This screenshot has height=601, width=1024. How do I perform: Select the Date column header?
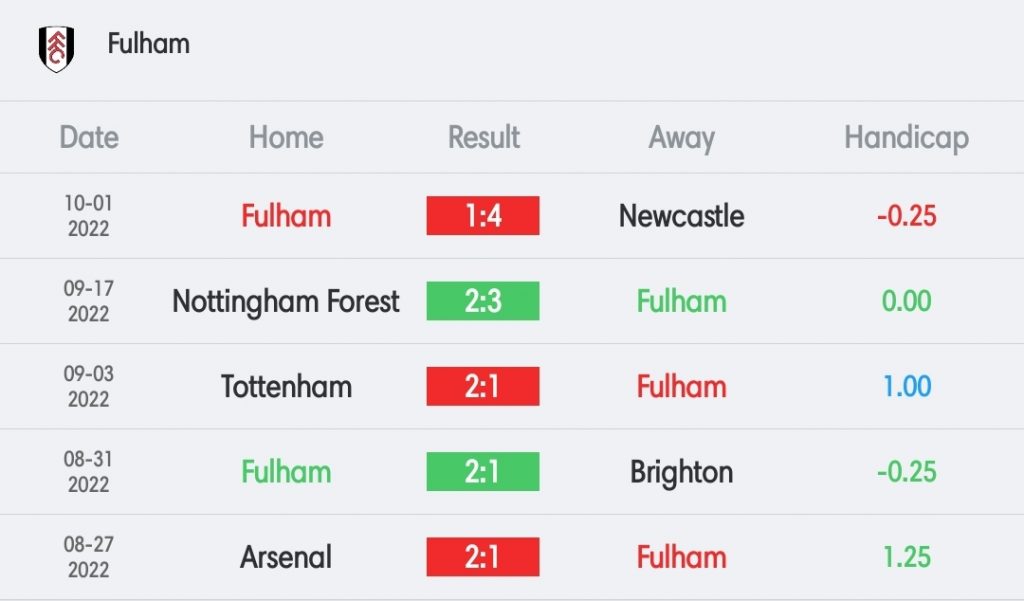(89, 137)
